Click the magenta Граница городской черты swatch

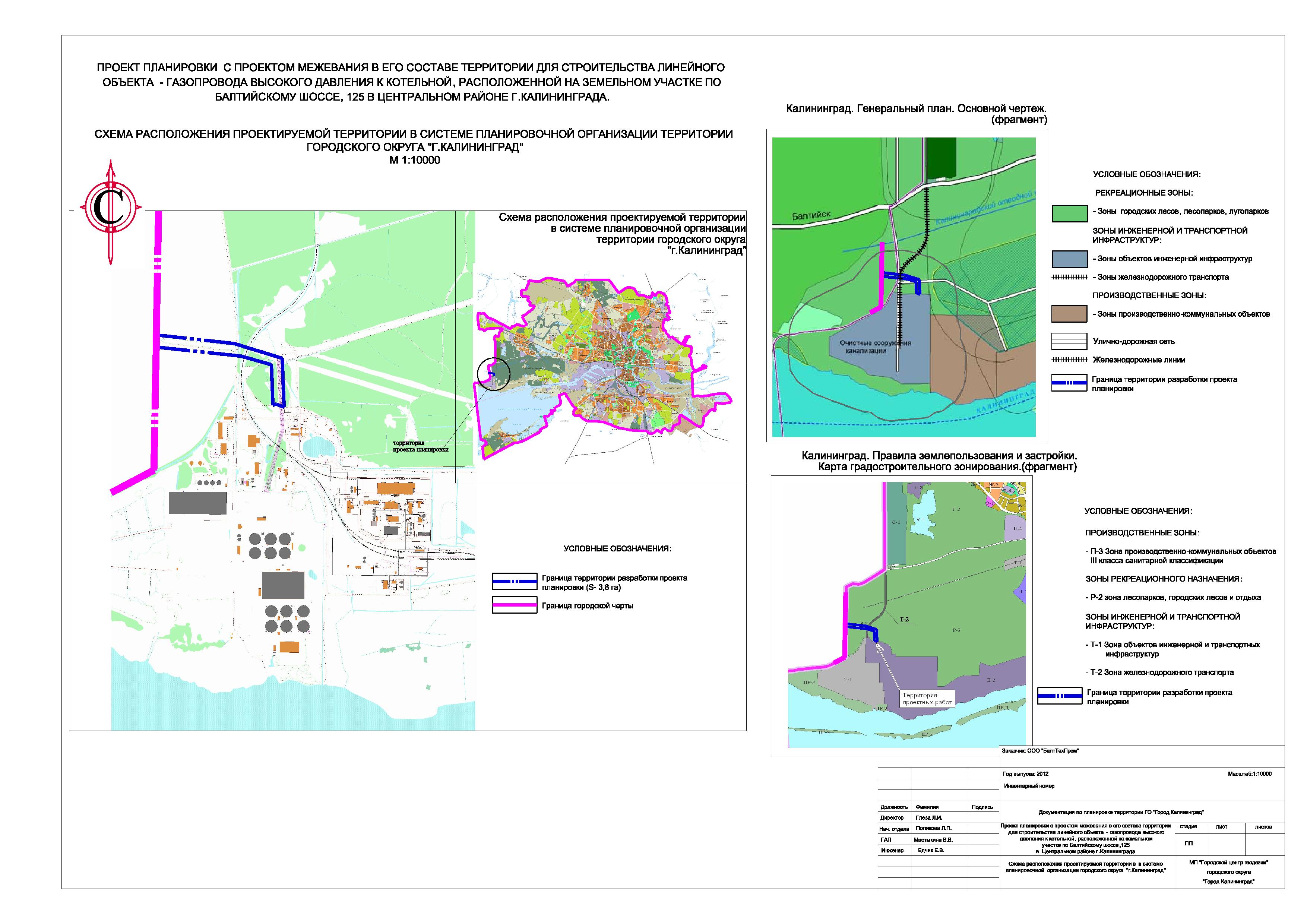tap(515, 606)
